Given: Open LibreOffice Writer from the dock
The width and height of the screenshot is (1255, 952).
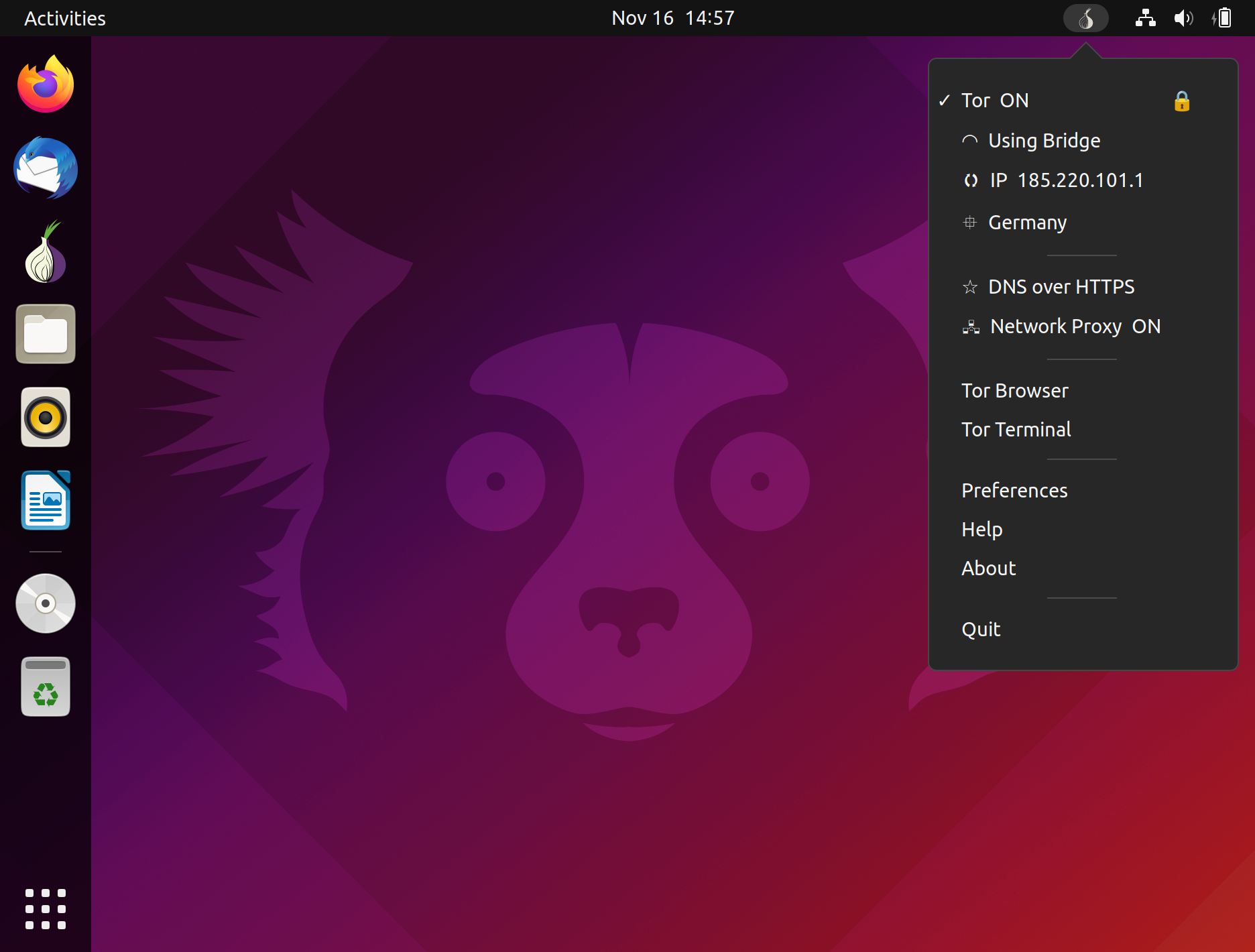Looking at the screenshot, I should pos(46,500).
